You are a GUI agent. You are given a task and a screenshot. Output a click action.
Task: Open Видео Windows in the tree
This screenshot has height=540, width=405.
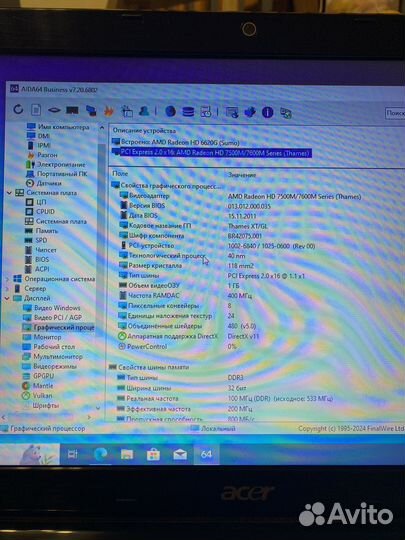pyautogui.click(x=57, y=308)
